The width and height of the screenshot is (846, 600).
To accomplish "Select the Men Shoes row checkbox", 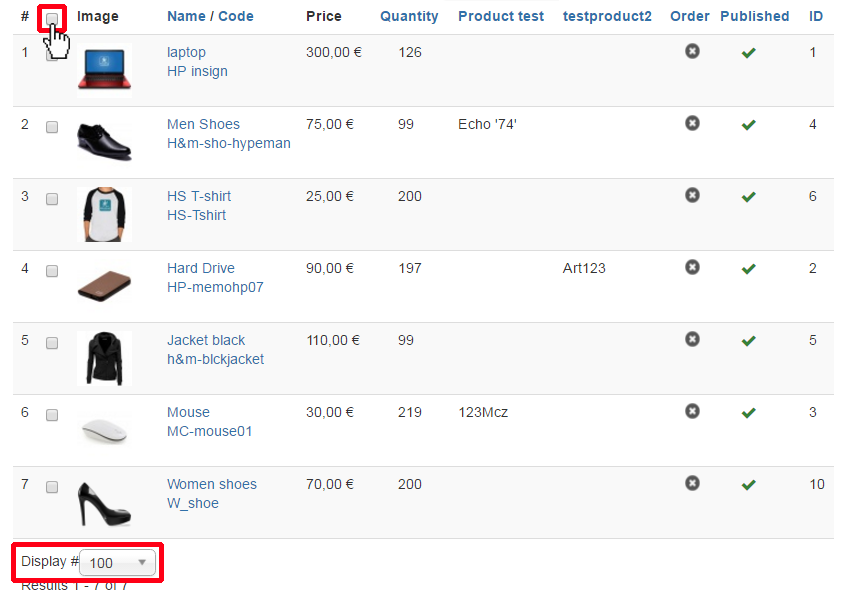I will (x=52, y=127).
